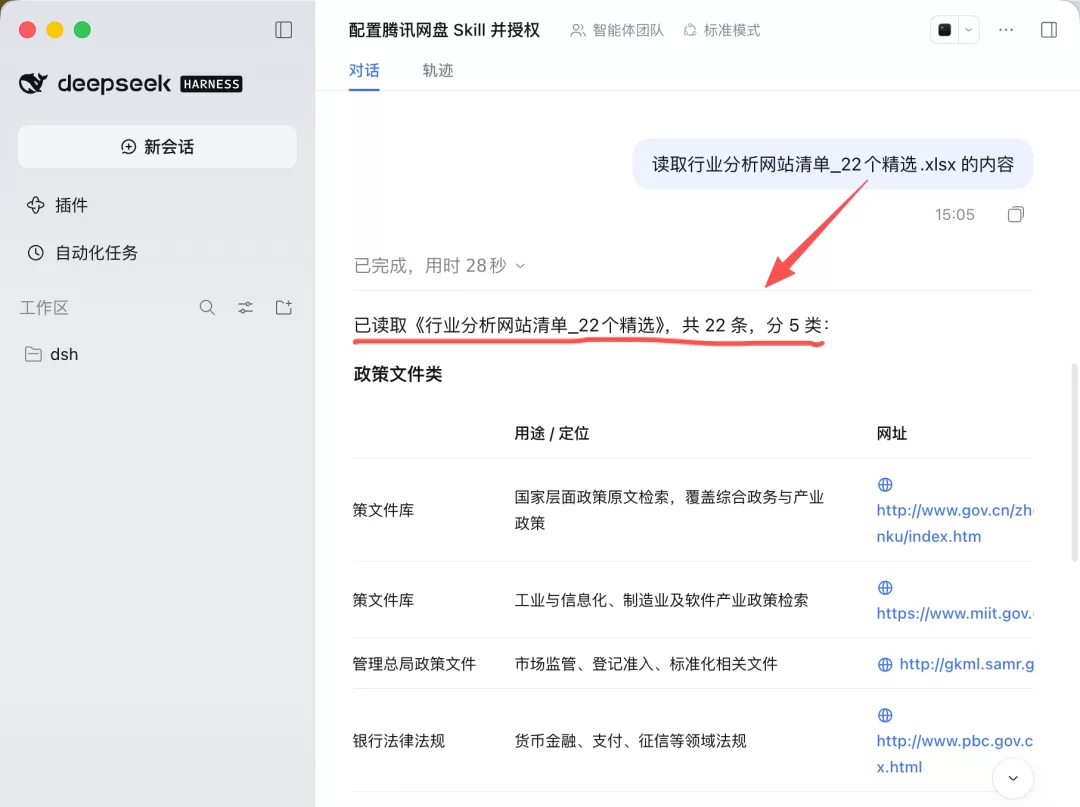The height and width of the screenshot is (807, 1080).
Task: Switch to the 对话 tab
Action: pyautogui.click(x=364, y=70)
